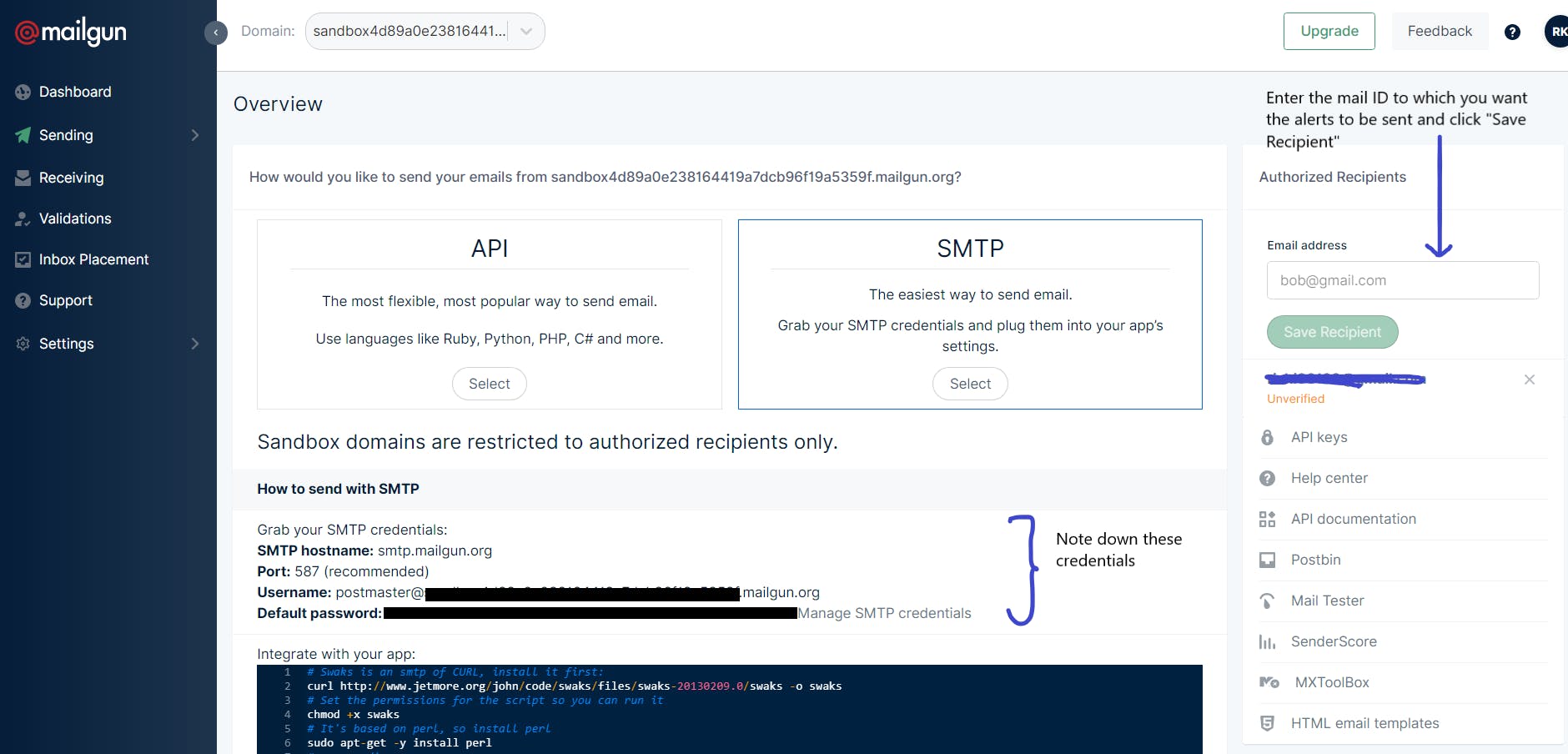The height and width of the screenshot is (754, 1568).
Task: Collapse the sidebar with the arrow button
Action: 216,33
